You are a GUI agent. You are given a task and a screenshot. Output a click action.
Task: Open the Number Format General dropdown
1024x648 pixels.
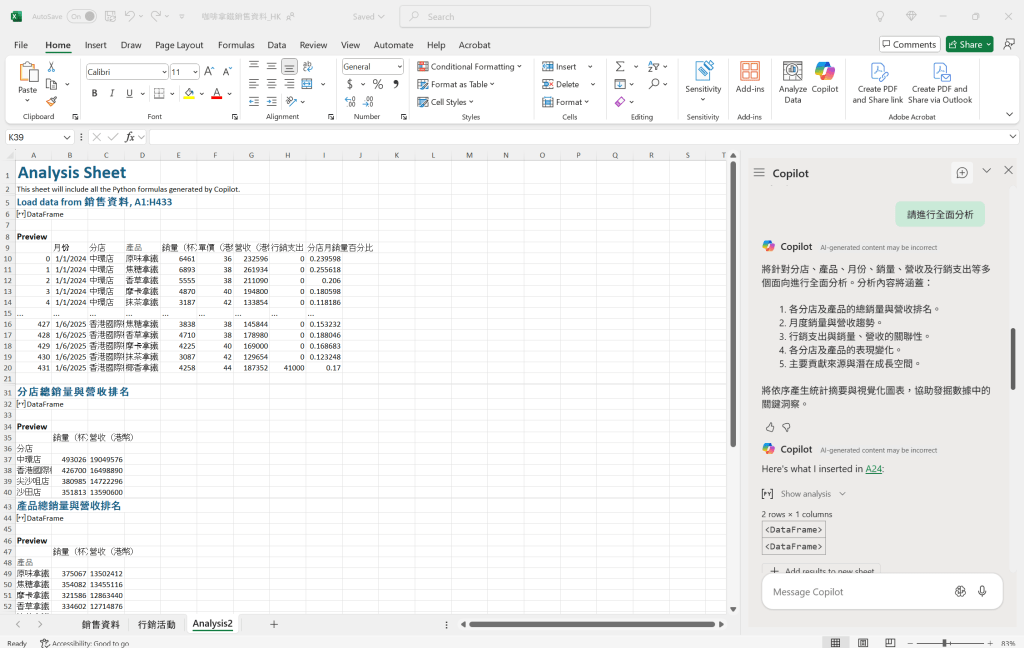(x=400, y=67)
